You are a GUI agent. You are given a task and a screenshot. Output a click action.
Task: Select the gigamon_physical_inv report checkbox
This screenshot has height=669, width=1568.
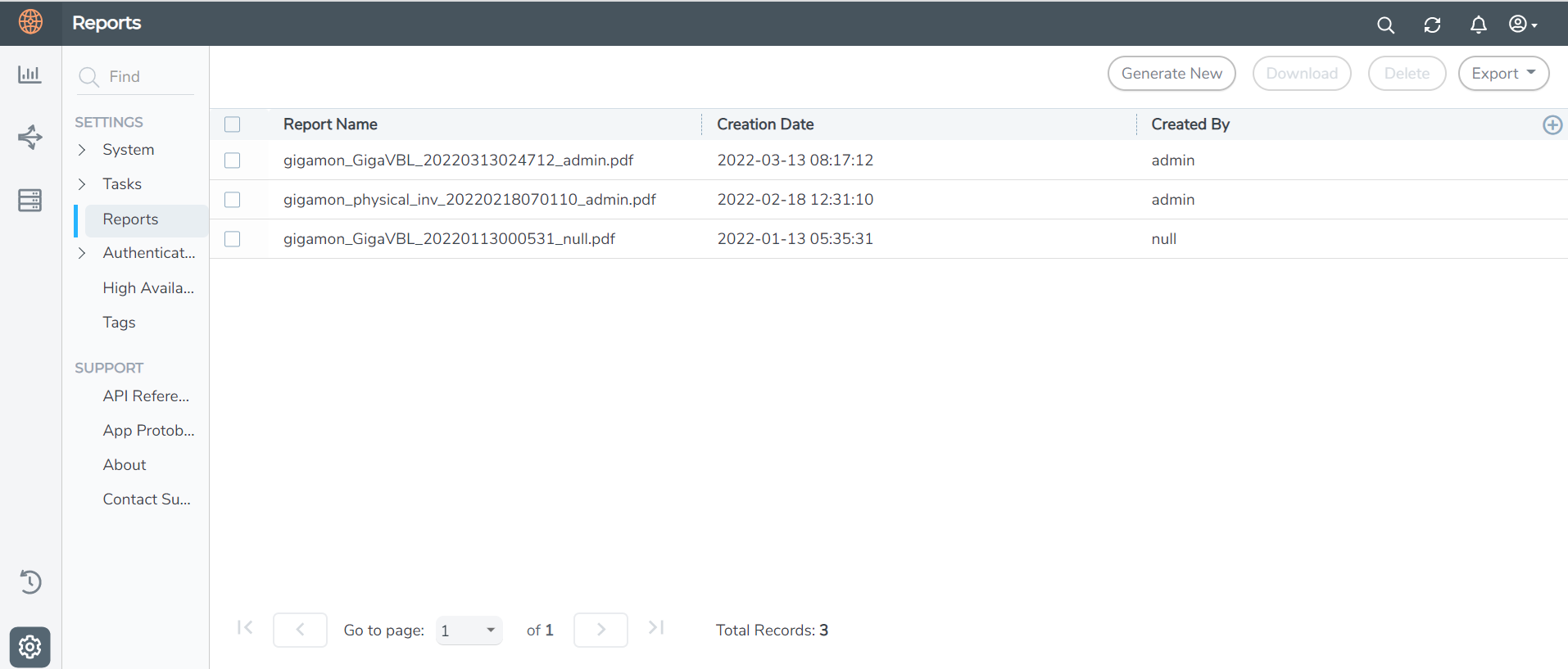(x=233, y=200)
